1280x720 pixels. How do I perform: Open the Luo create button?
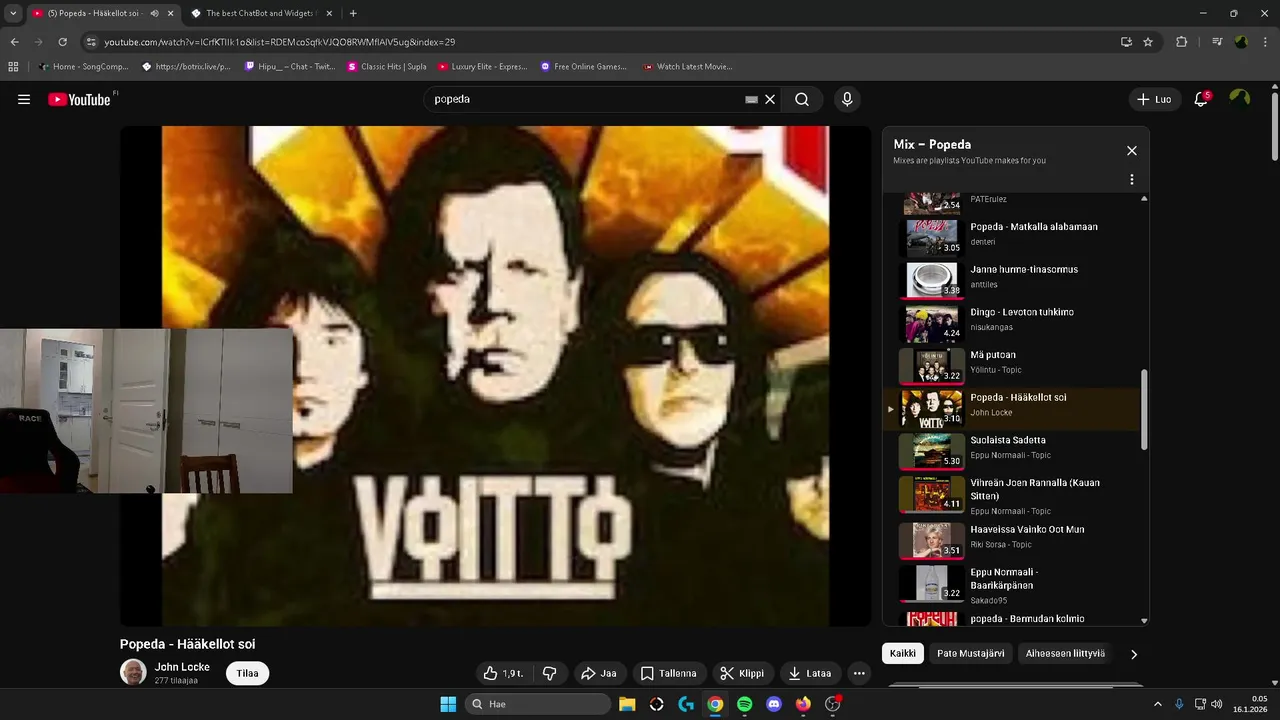[1154, 99]
